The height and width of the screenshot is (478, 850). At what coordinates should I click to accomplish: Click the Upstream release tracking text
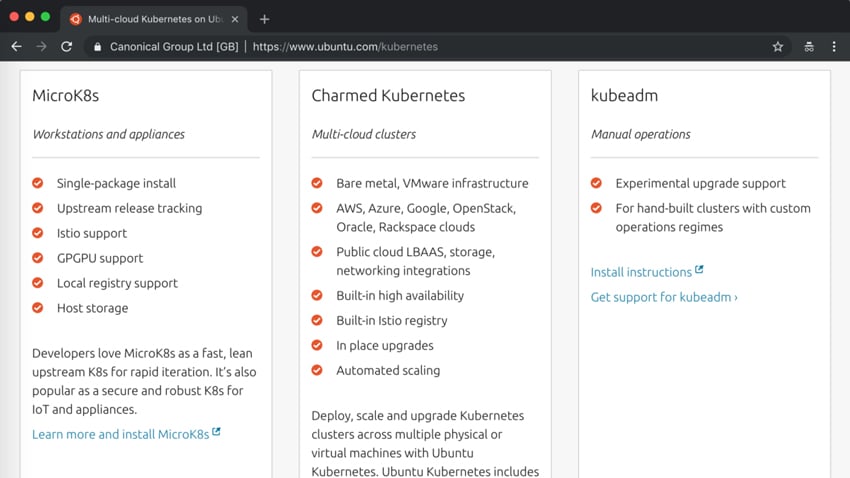(x=130, y=208)
